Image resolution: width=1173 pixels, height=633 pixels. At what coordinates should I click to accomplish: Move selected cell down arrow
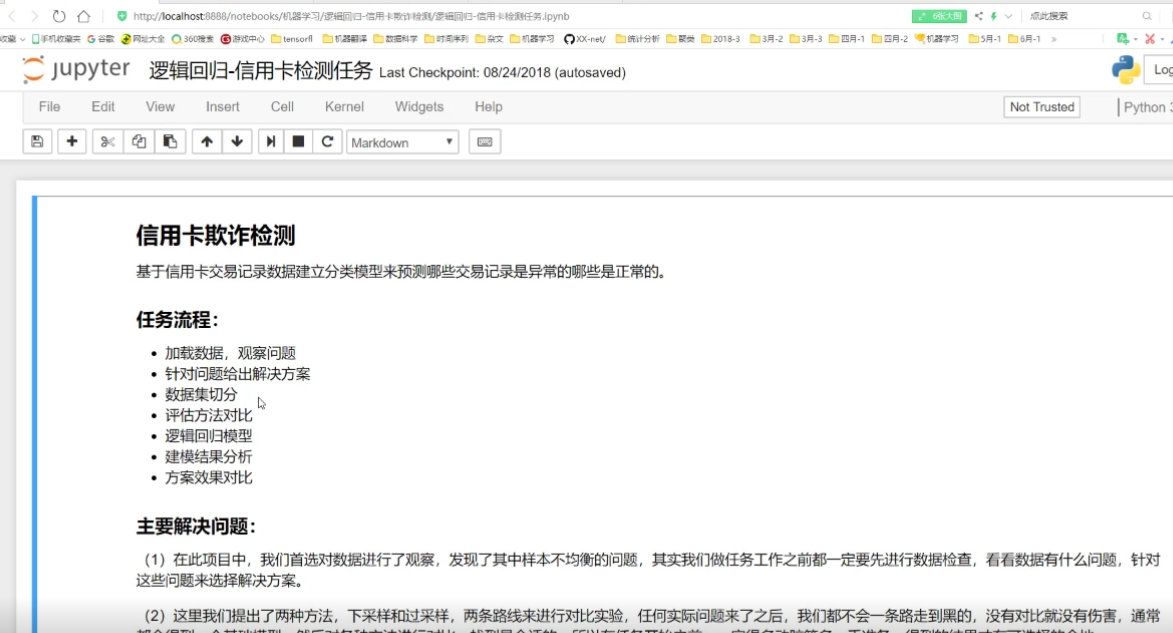point(237,142)
